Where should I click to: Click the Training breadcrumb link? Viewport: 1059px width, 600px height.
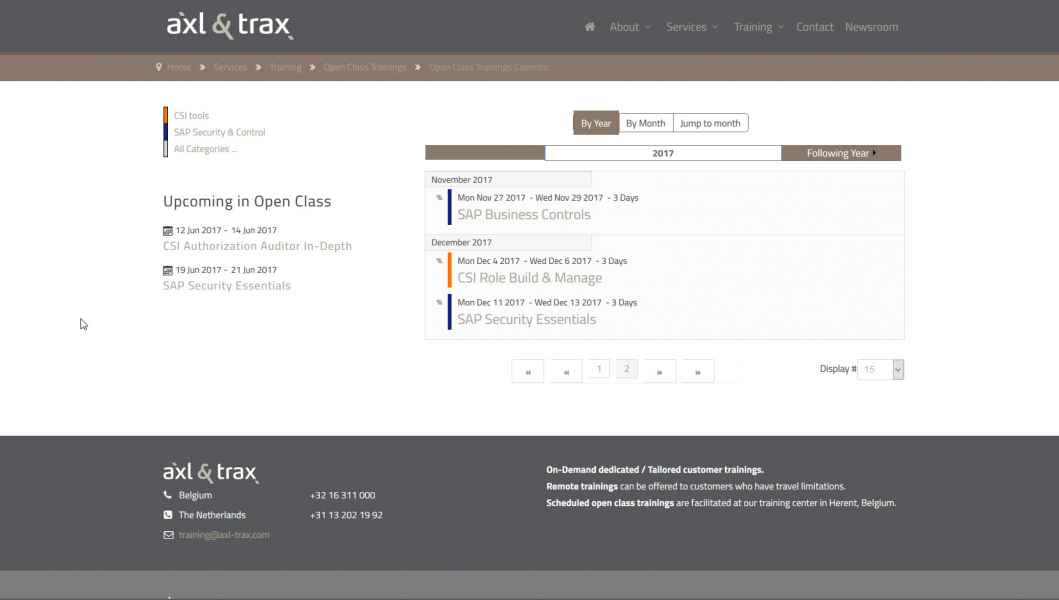(x=286, y=68)
